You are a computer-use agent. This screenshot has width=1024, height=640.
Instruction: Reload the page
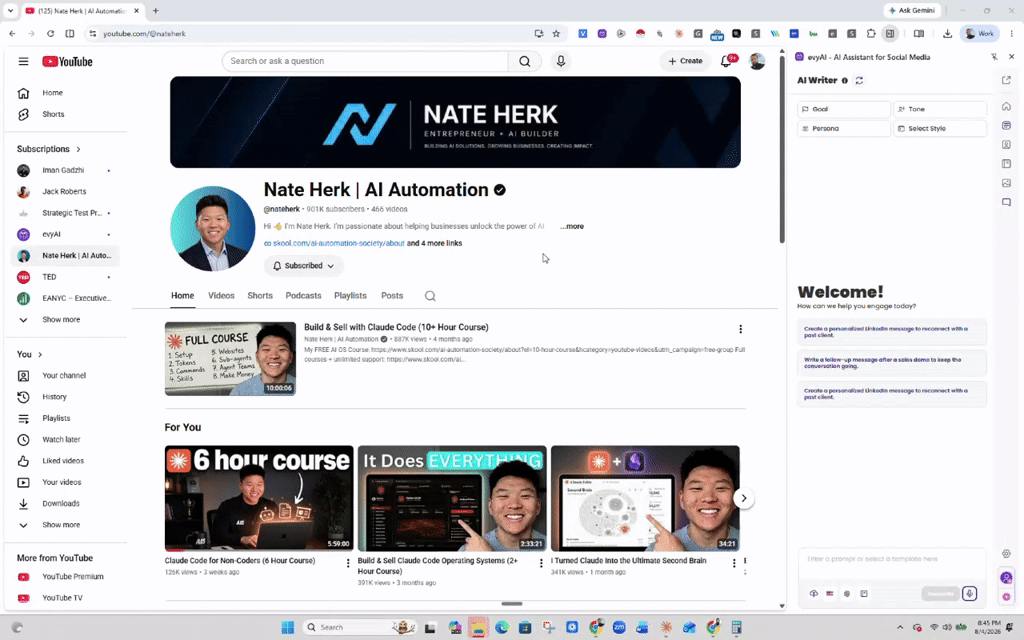point(50,33)
